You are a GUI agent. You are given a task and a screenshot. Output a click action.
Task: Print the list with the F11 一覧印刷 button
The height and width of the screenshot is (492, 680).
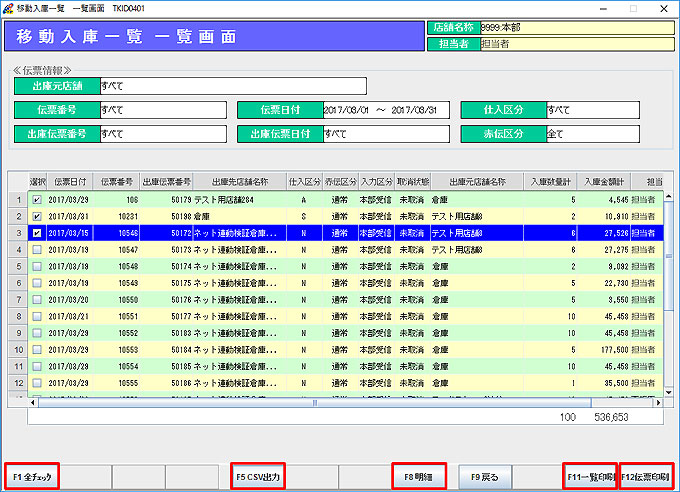pos(589,477)
